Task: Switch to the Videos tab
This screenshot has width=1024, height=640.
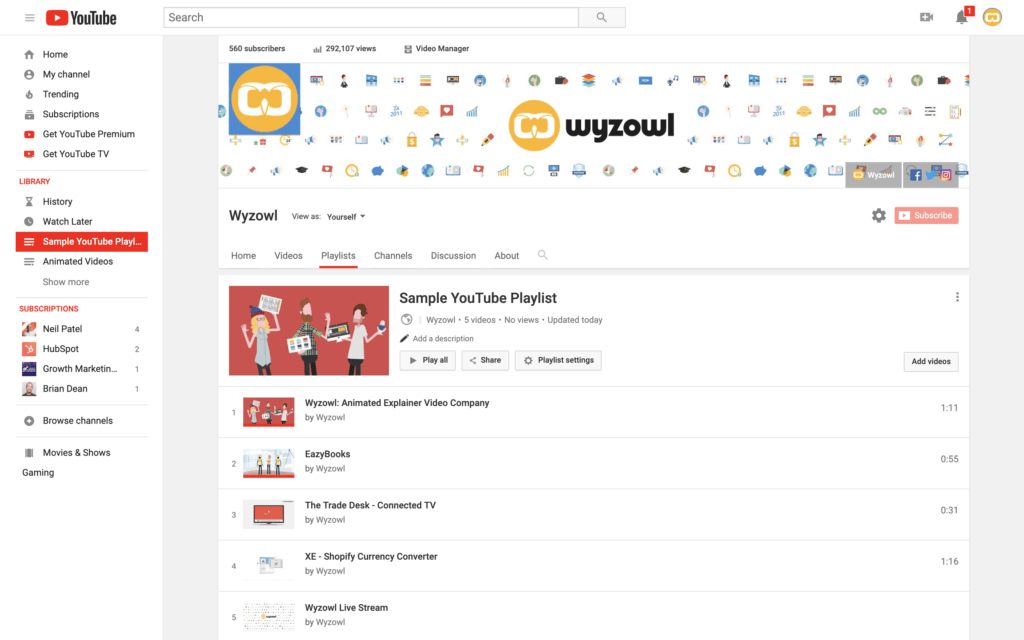Action: coord(288,255)
